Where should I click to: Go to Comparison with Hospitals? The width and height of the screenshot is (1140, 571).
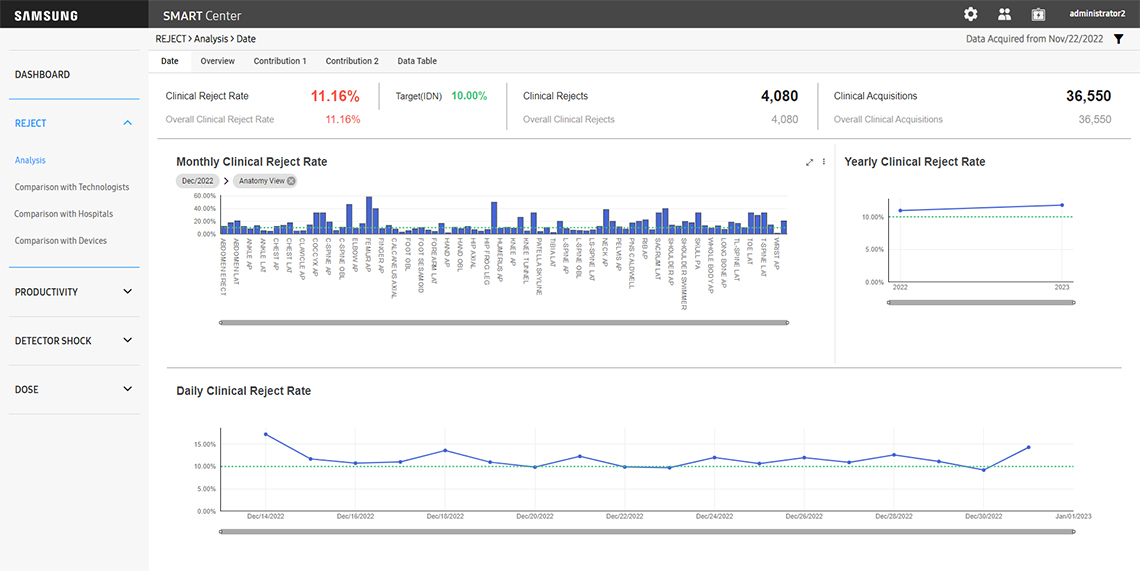[64, 214]
